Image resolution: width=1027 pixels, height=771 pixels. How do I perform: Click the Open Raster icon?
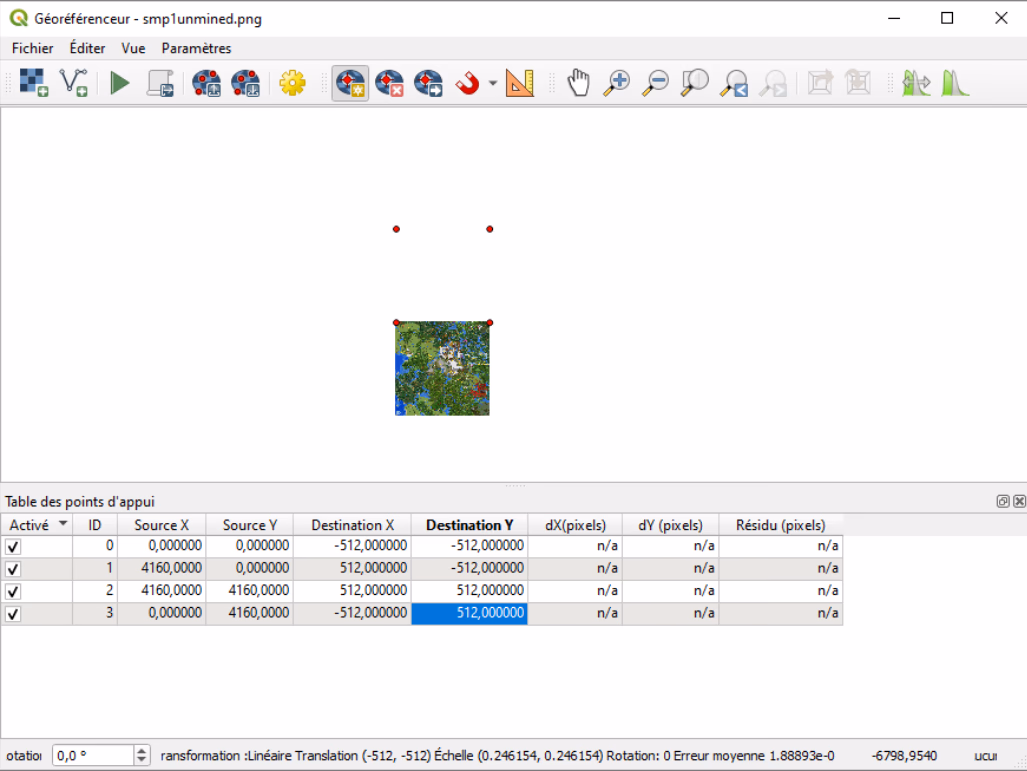[x=34, y=83]
